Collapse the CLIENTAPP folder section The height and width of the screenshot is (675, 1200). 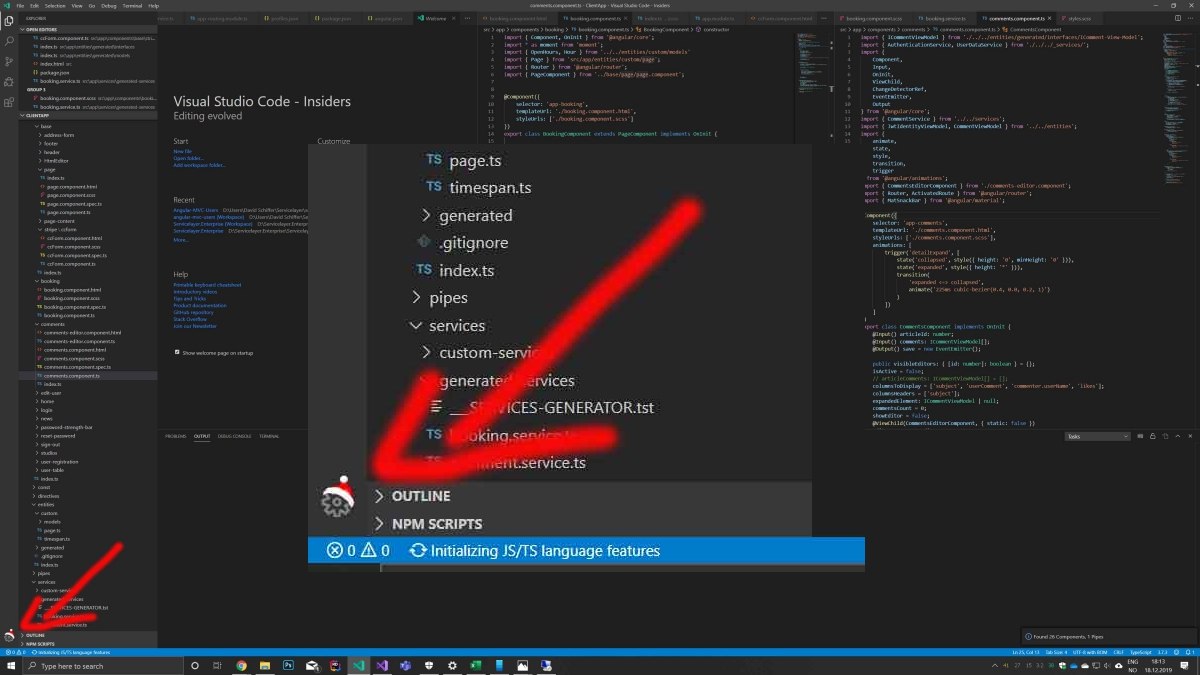click(x=88, y=116)
